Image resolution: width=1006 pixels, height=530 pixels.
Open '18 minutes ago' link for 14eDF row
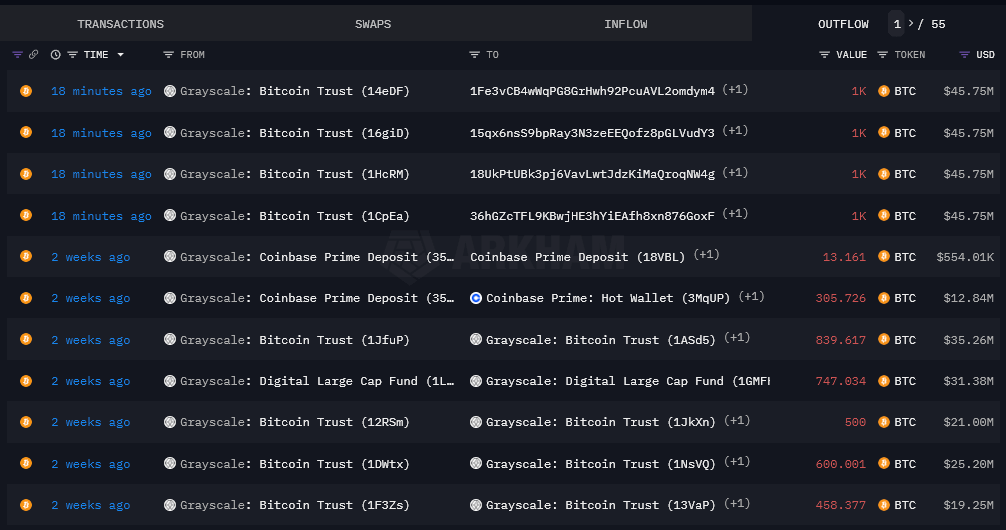101,91
